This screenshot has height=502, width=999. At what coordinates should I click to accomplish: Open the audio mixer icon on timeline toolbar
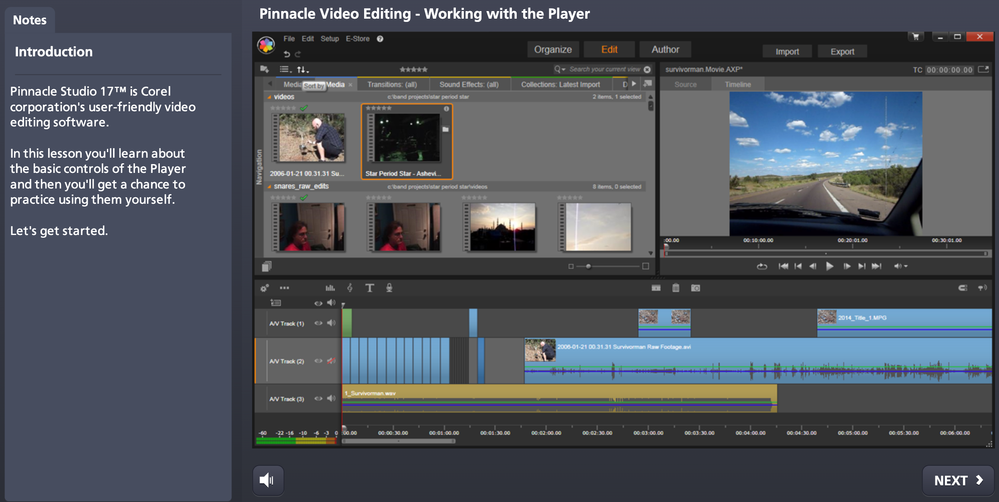click(331, 288)
